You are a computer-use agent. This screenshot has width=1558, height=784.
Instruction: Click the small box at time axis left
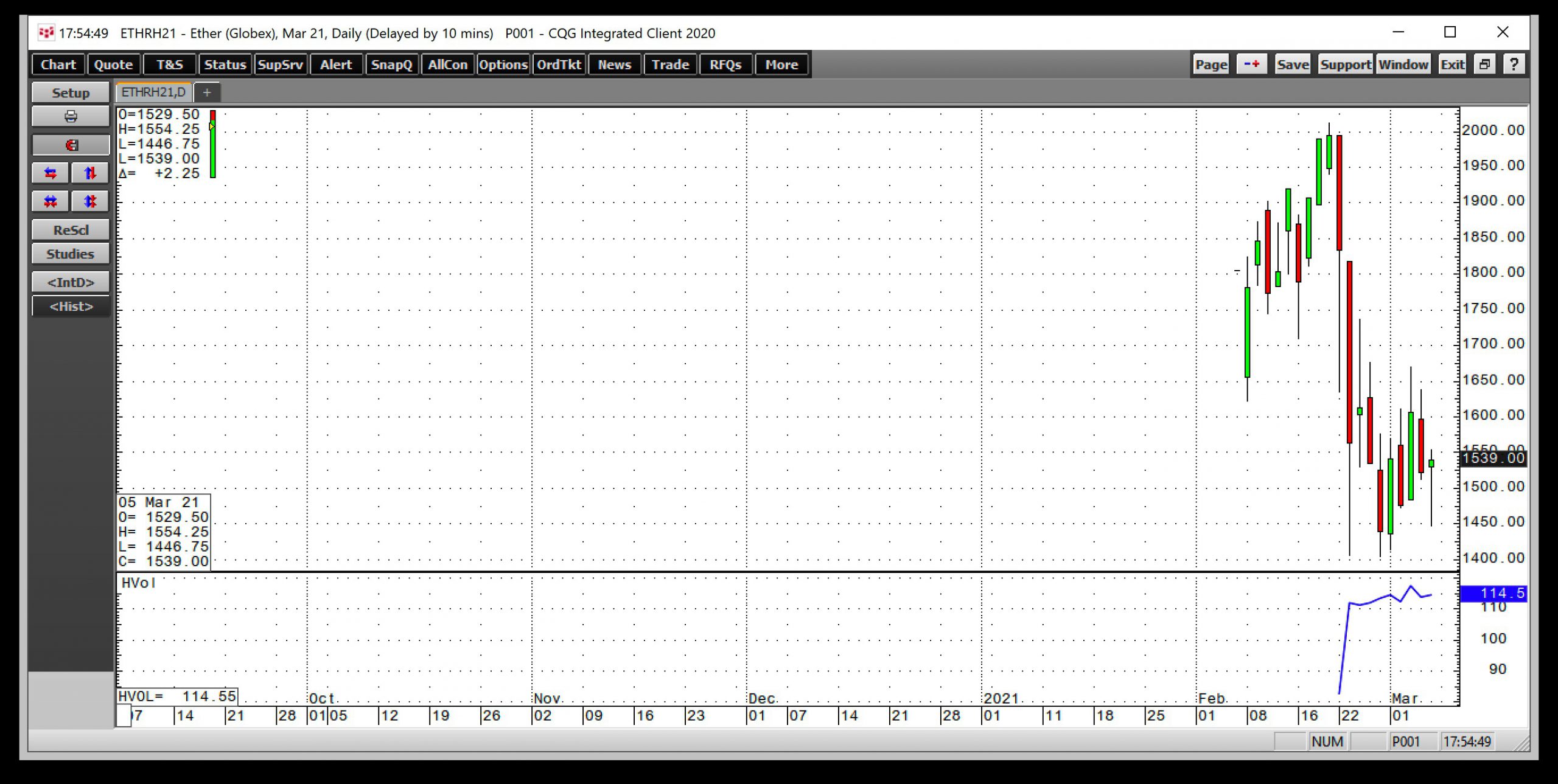tap(124, 716)
